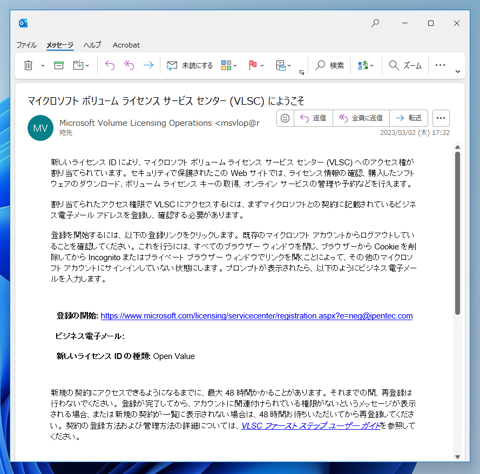Screen dimensions: 480x474
Task: Open the VLSC registration URL link
Action: point(257,316)
